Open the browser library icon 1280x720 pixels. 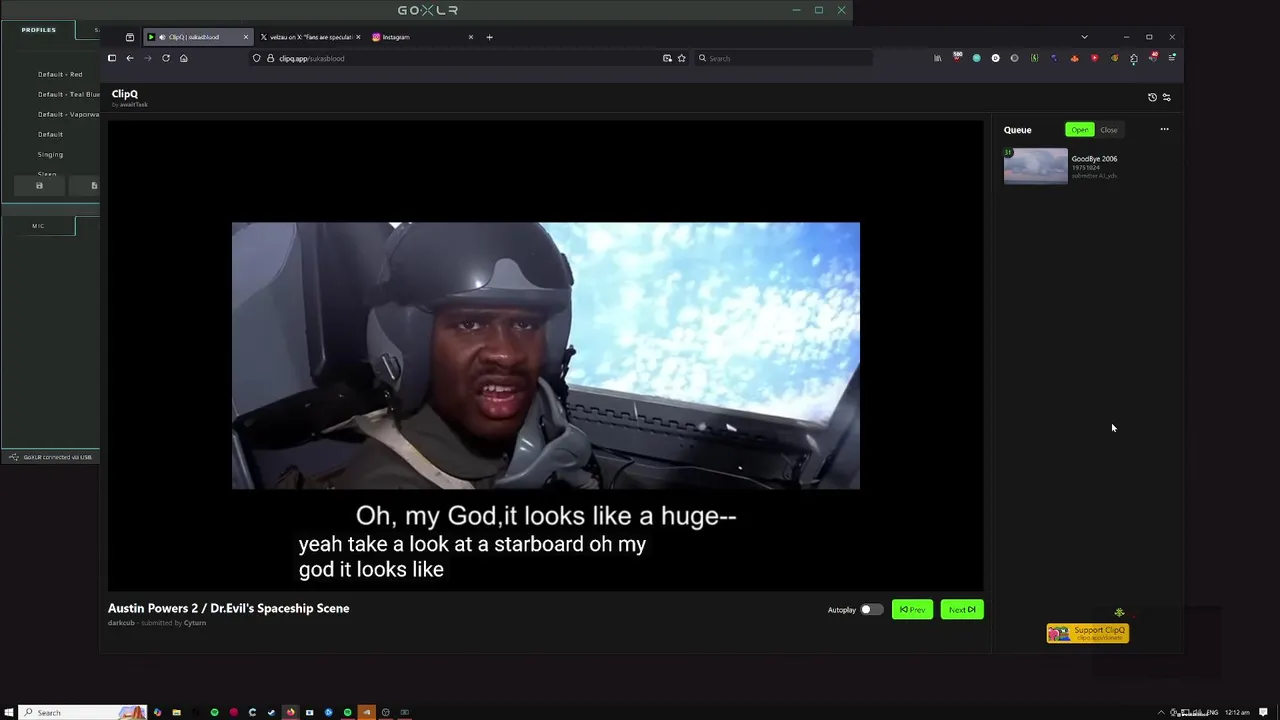(x=937, y=58)
